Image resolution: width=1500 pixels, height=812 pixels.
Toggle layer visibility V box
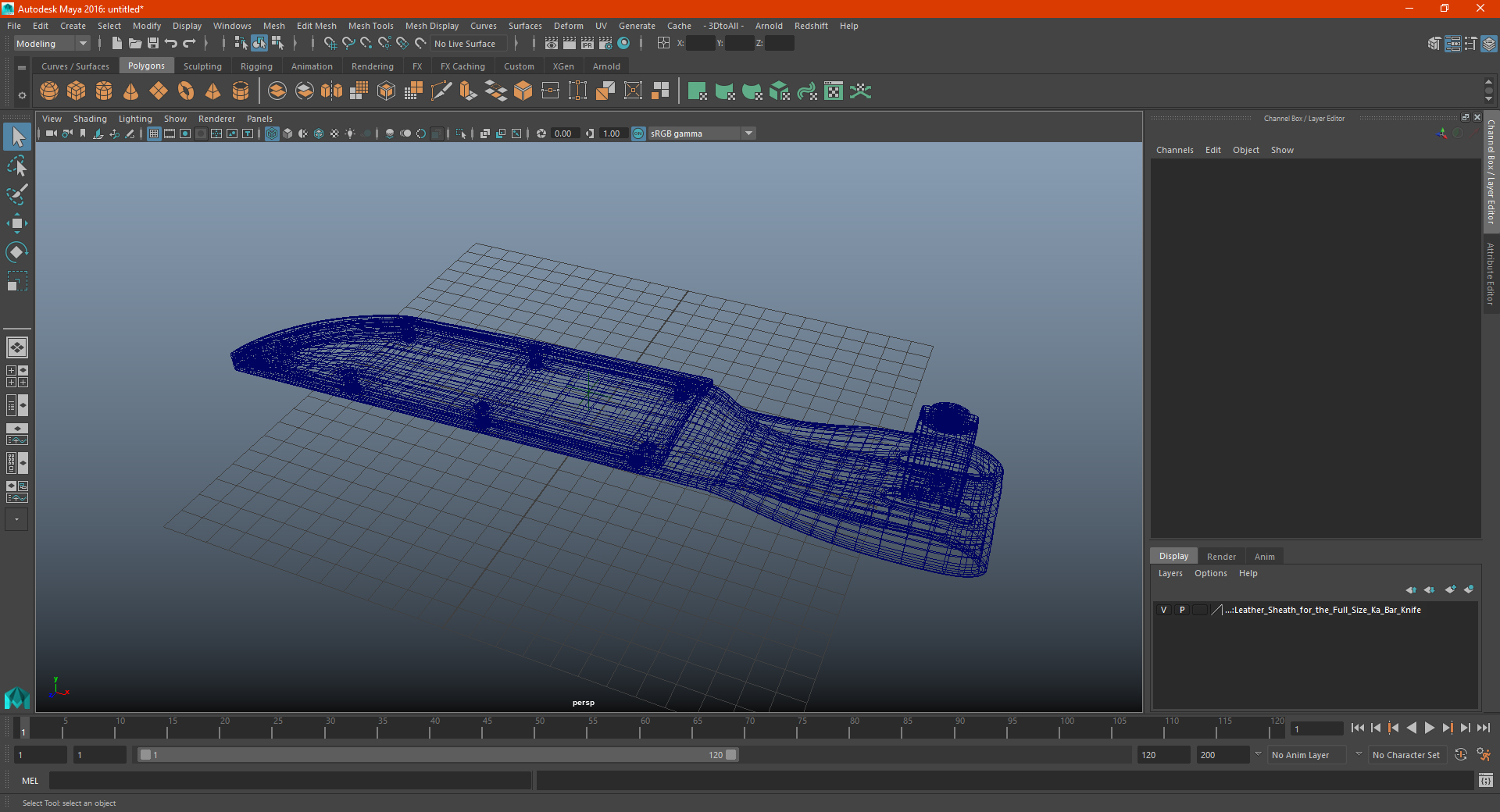tap(1163, 610)
